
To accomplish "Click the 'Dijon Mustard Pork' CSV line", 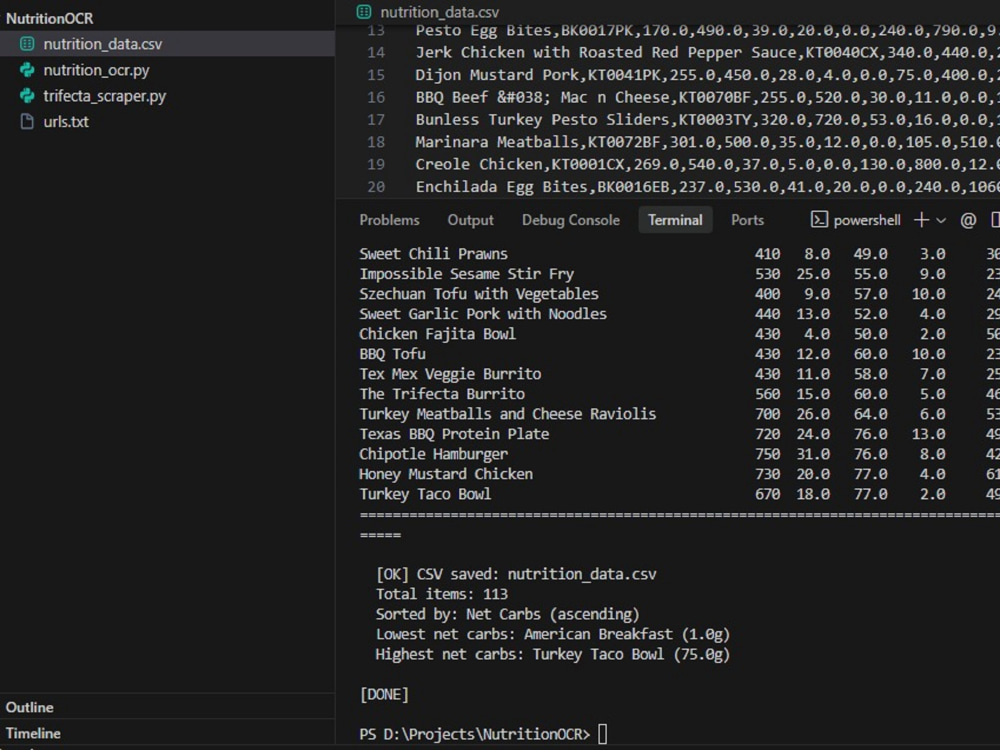I will pos(707,75).
